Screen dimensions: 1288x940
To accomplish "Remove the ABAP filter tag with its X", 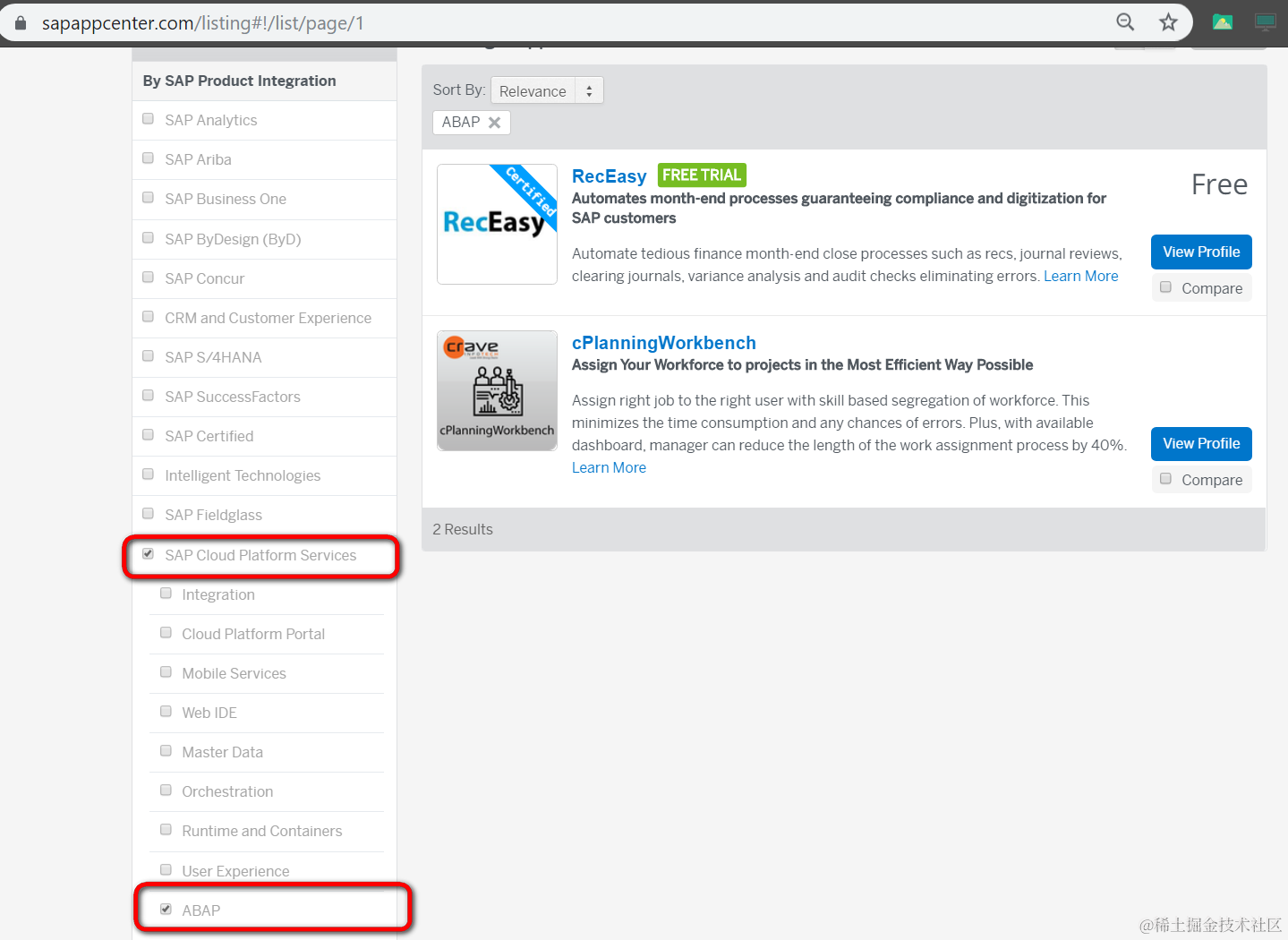I will (x=494, y=123).
